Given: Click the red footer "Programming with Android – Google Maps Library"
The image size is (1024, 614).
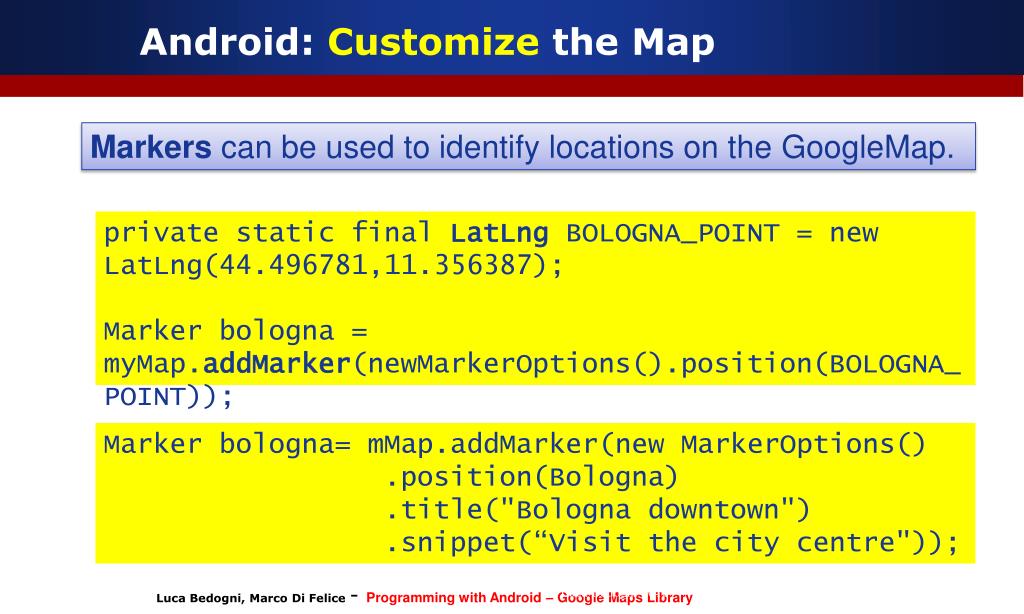Looking at the screenshot, I should click(529, 598).
